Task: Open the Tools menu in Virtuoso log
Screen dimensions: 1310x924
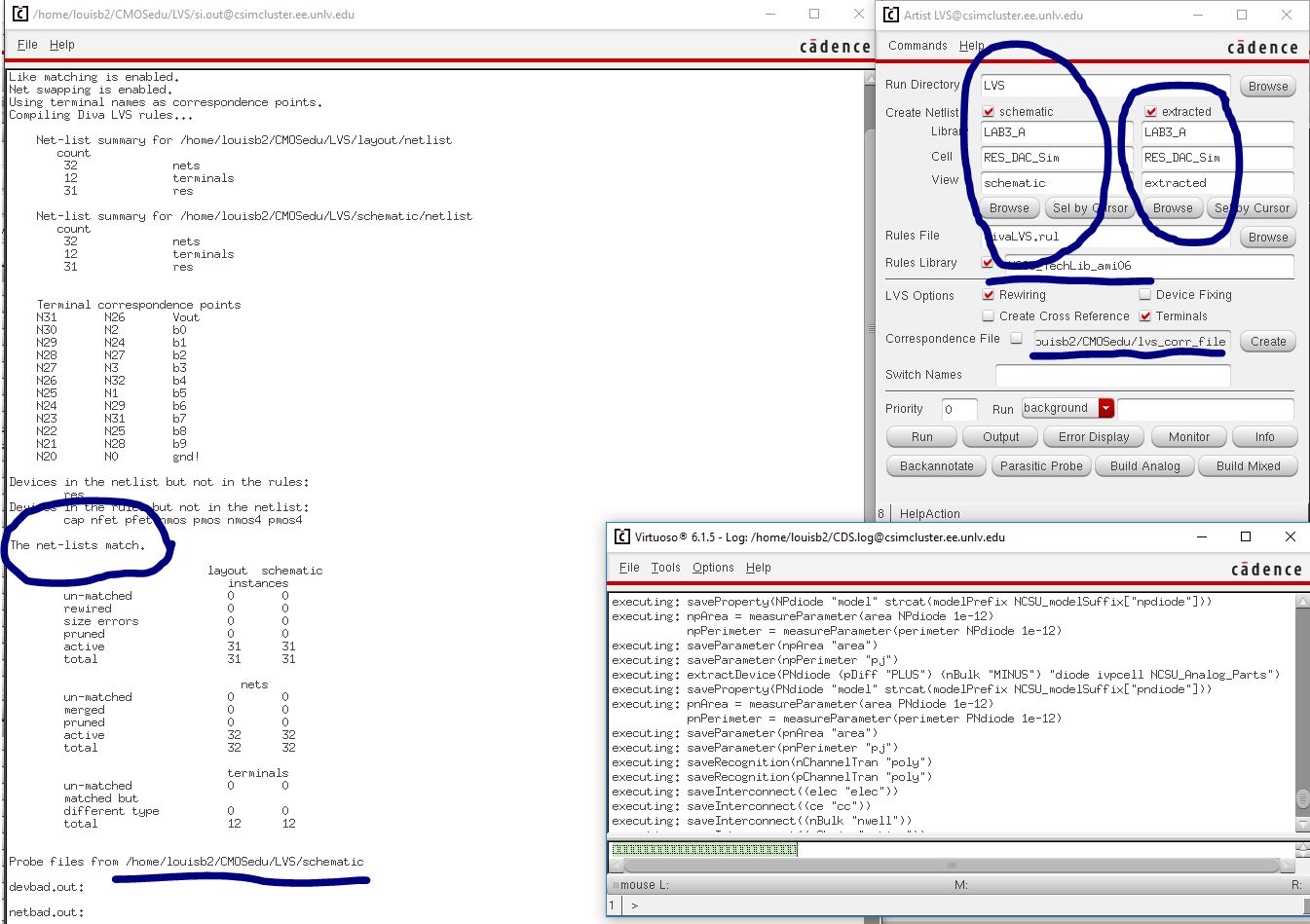Action: (x=665, y=568)
